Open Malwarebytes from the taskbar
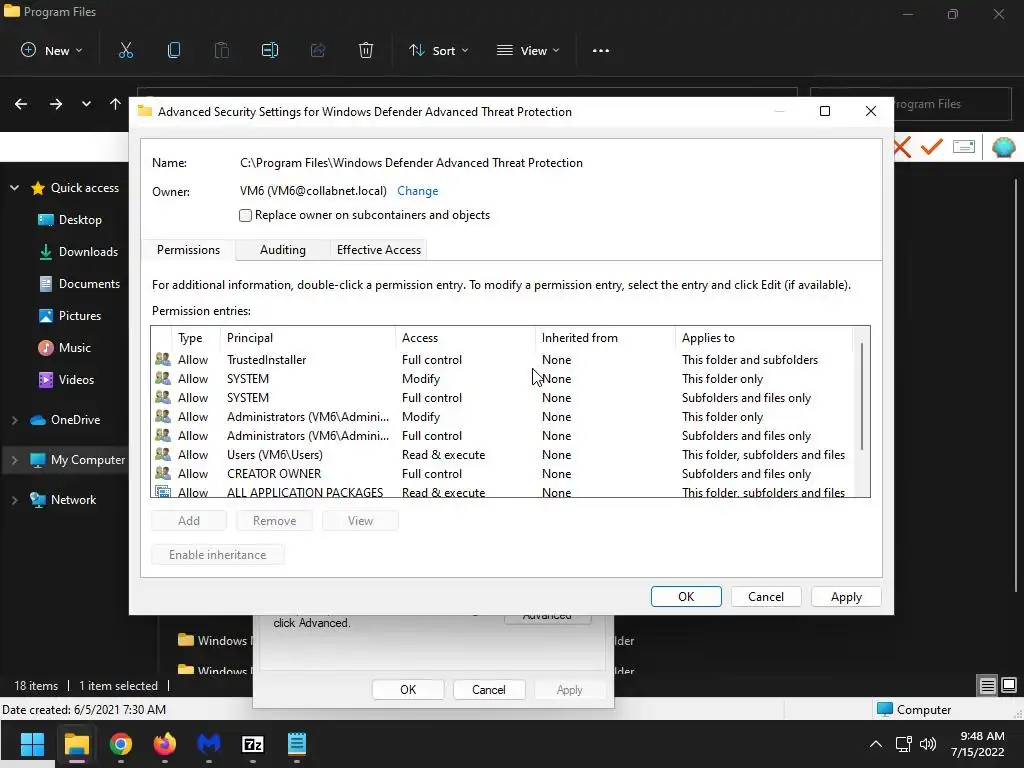 pyautogui.click(x=209, y=744)
